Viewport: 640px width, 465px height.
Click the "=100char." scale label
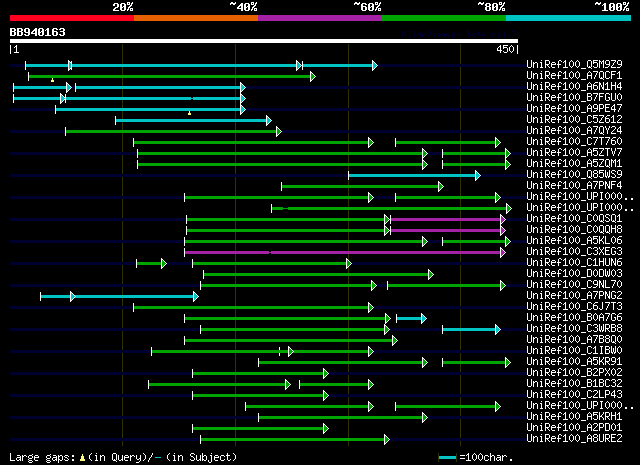486,457
